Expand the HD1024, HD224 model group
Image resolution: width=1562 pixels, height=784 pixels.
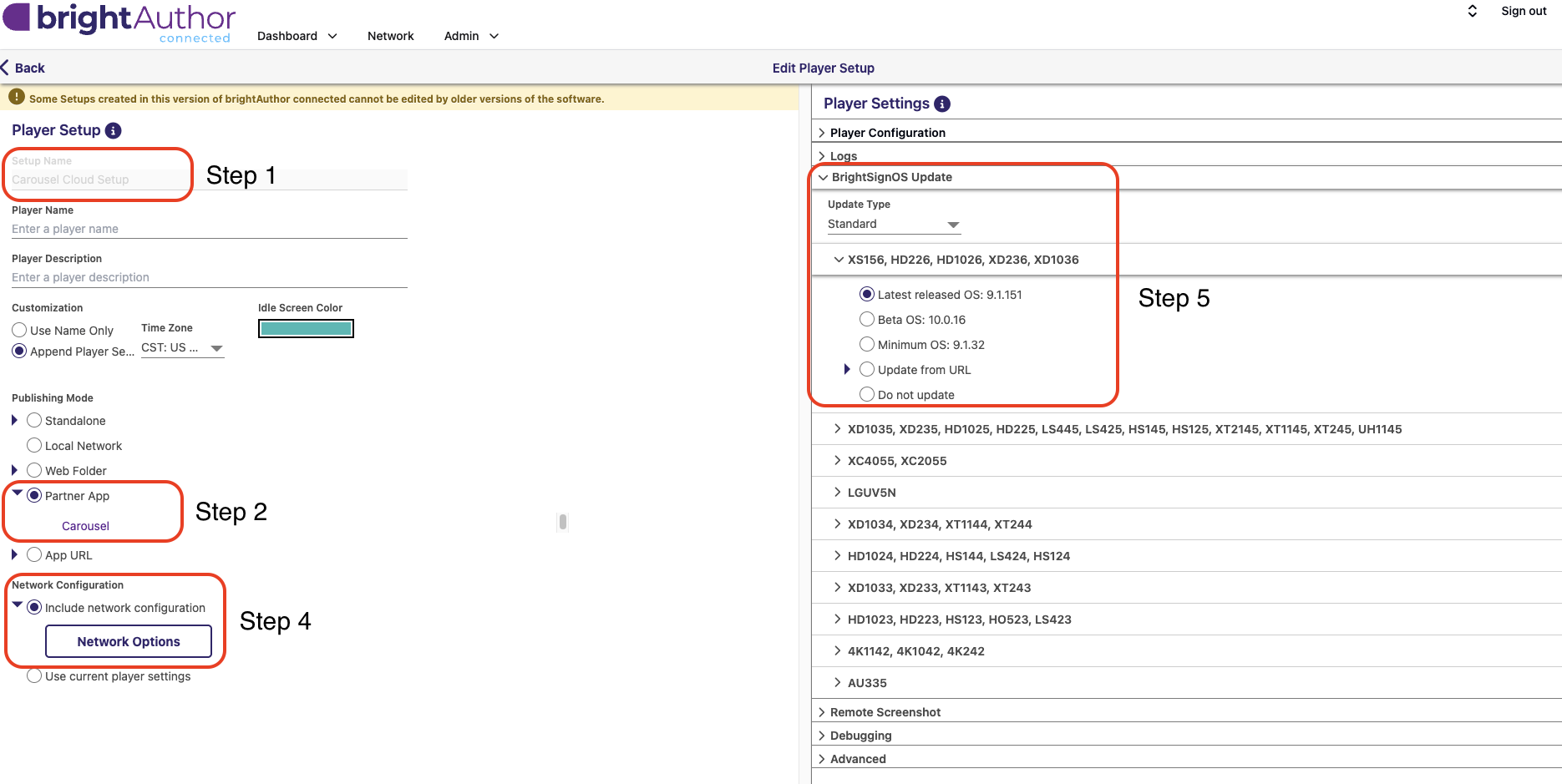[1186, 556]
